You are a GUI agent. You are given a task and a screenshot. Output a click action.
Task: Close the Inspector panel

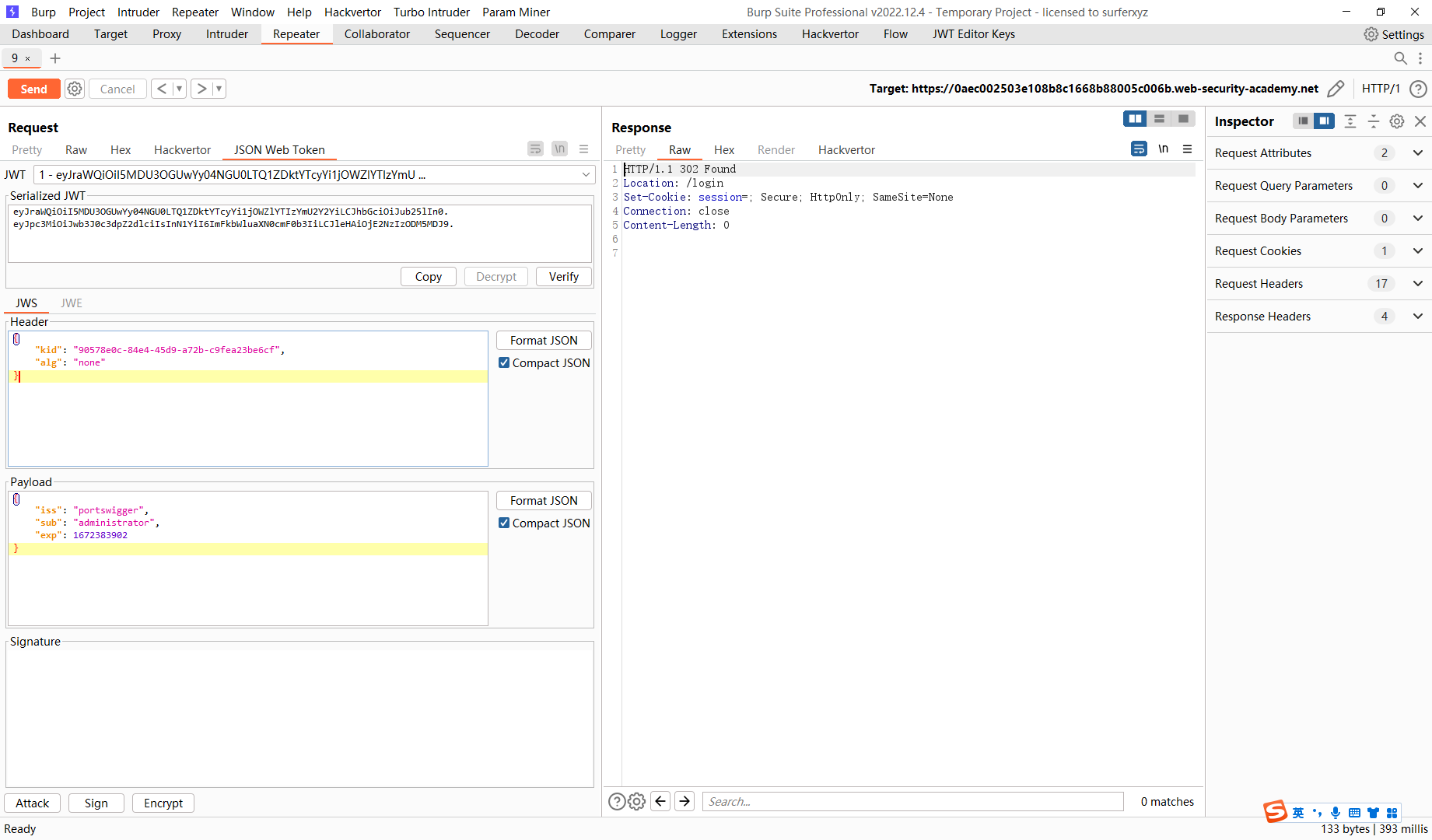point(1420,121)
